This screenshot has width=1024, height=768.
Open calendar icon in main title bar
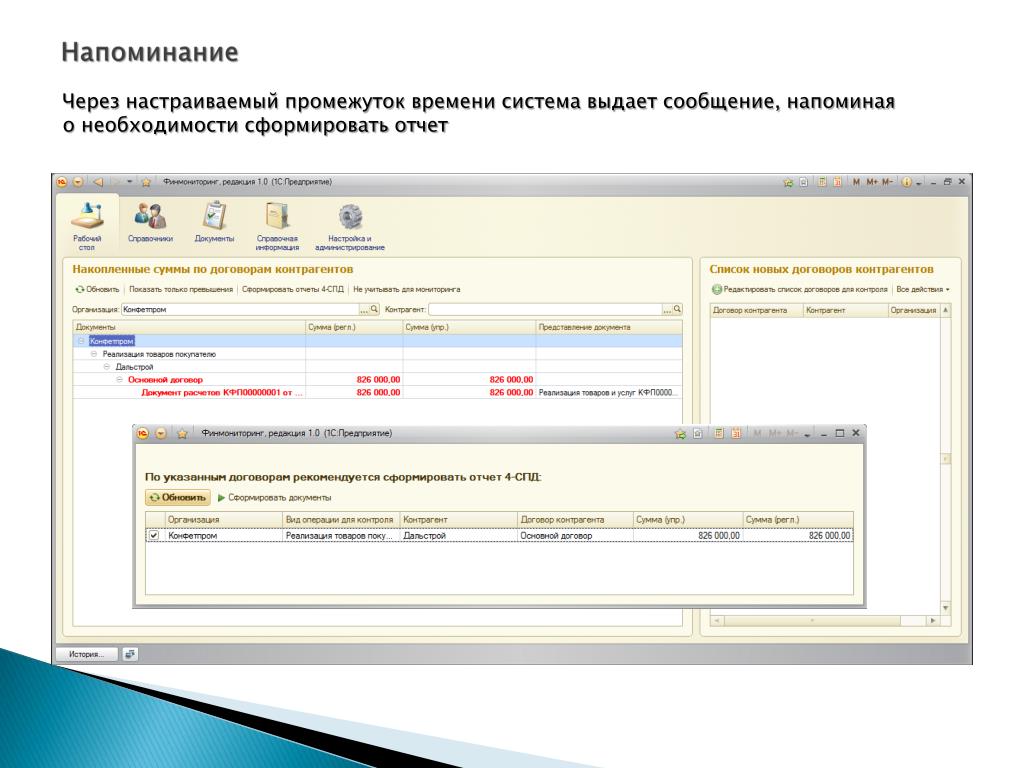(x=837, y=182)
